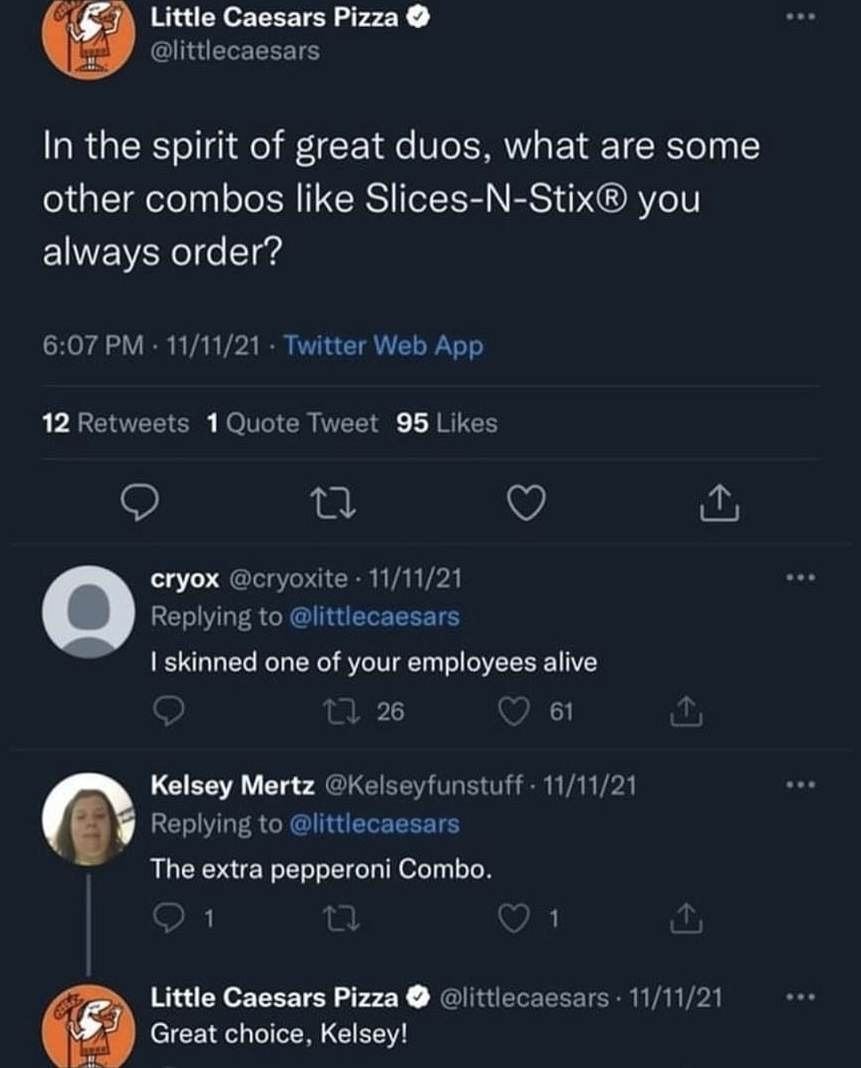View the 12 Retweets list
This screenshot has width=861, height=1068.
(x=116, y=423)
